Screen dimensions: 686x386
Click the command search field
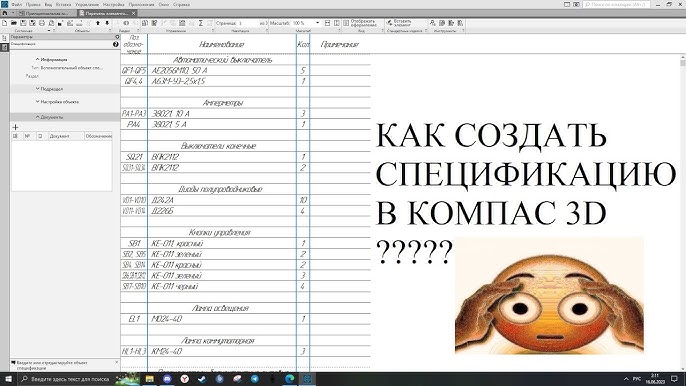[616, 4]
